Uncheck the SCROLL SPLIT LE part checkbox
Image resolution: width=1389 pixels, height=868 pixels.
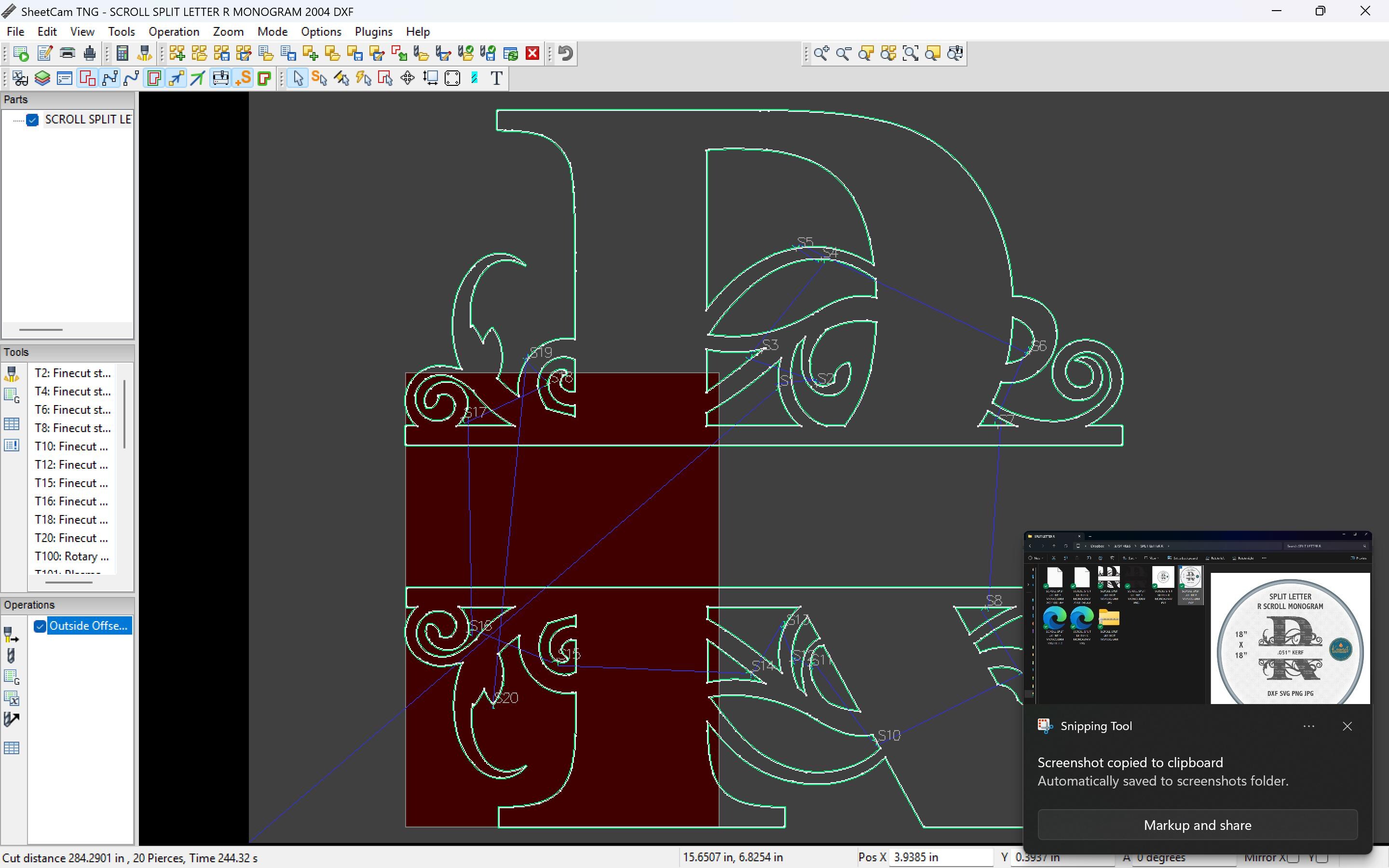(33, 120)
